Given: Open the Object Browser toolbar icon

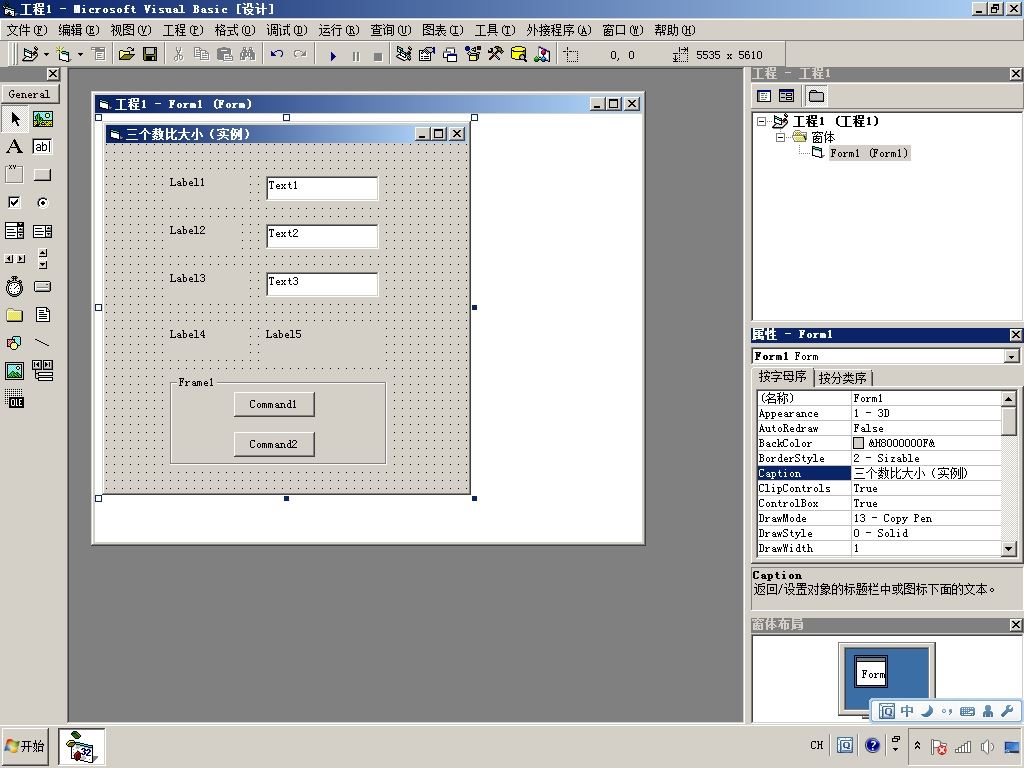Looking at the screenshot, I should [473, 54].
